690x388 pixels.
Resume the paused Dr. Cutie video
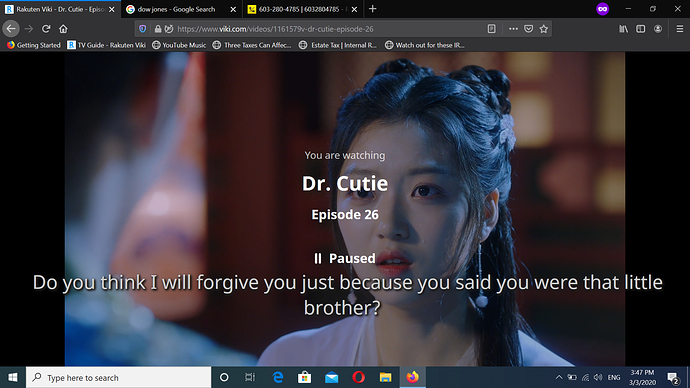coord(345,258)
